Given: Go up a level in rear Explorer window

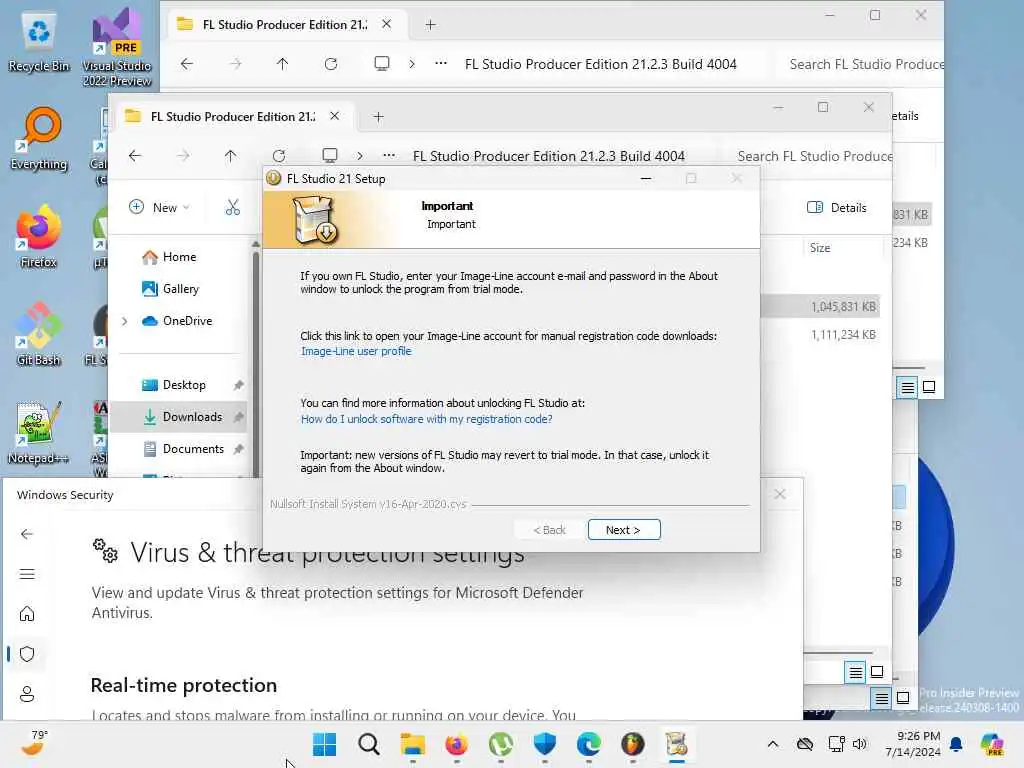Looking at the screenshot, I should (x=282, y=64).
